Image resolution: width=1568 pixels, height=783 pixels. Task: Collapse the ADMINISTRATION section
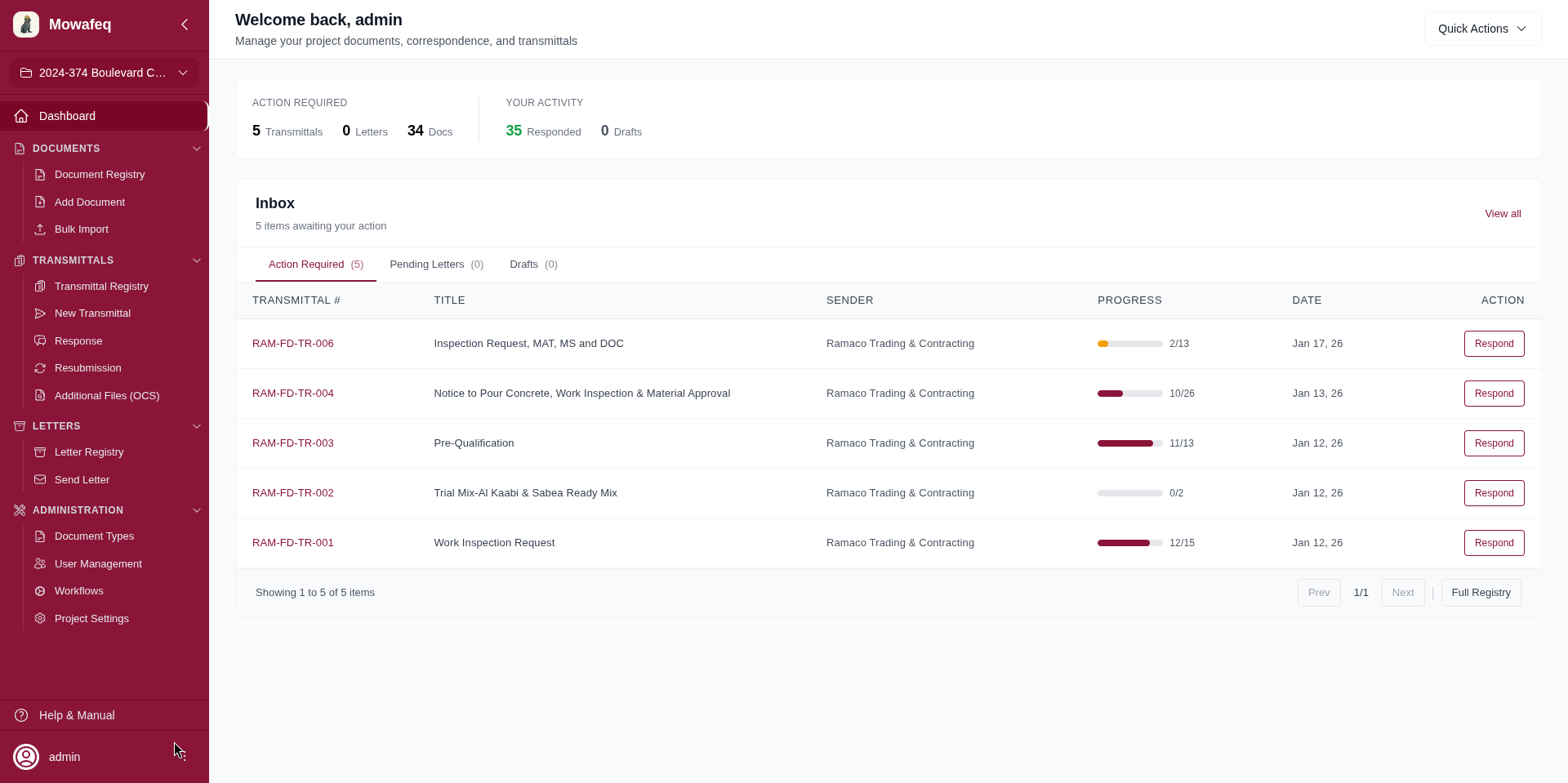point(196,510)
